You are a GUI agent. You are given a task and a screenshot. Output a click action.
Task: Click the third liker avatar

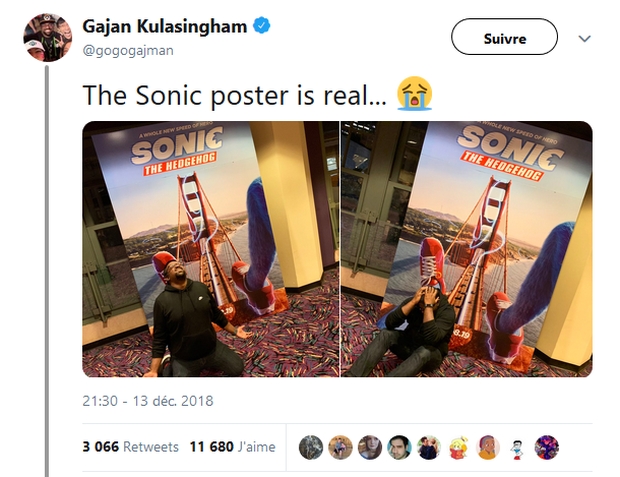(x=370, y=447)
